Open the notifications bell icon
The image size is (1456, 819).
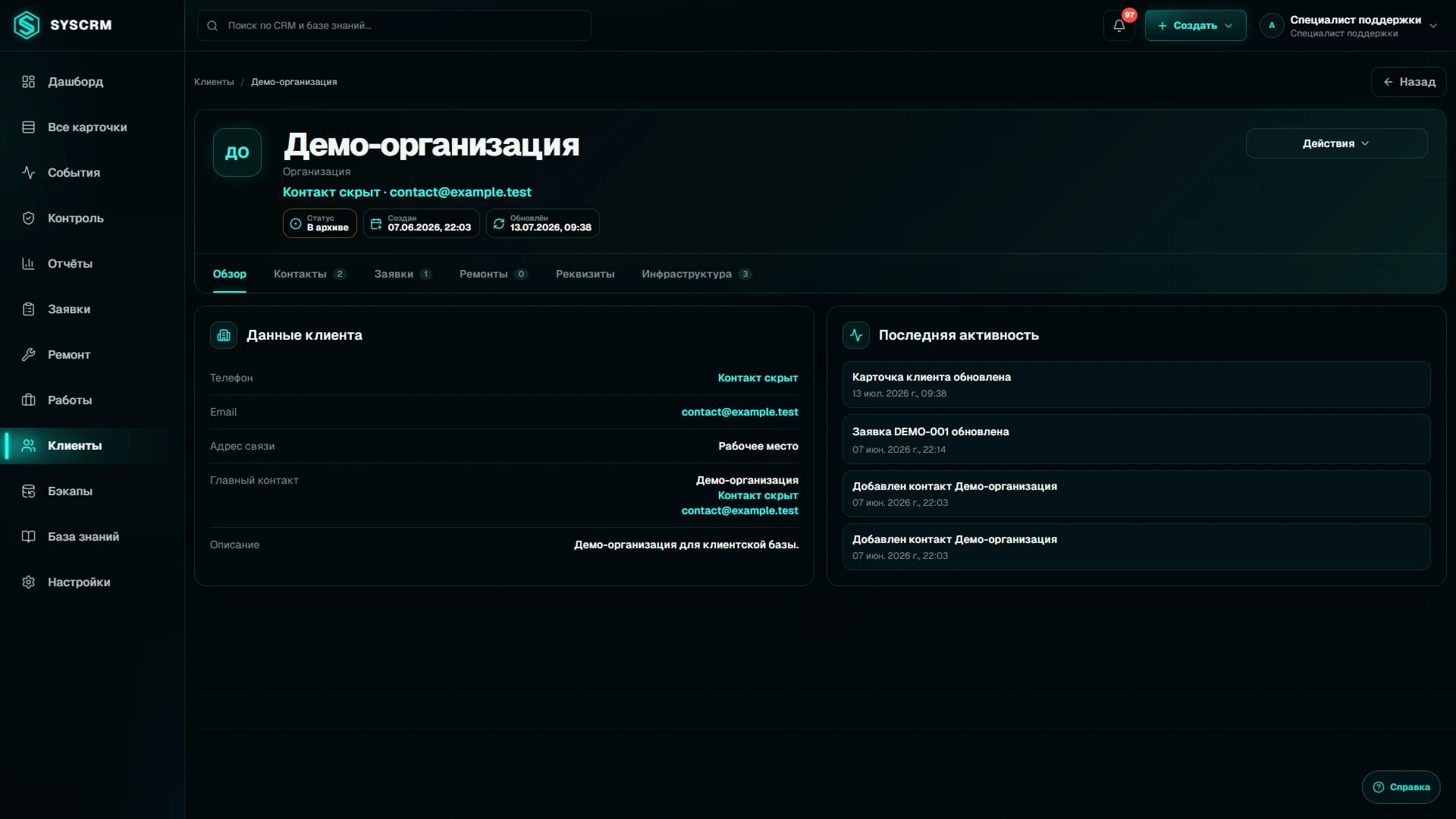(x=1119, y=26)
